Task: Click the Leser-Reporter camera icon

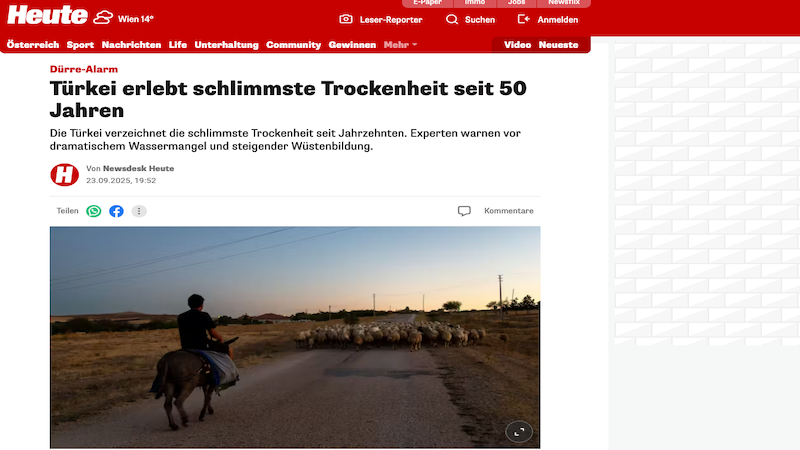Action: (x=346, y=19)
